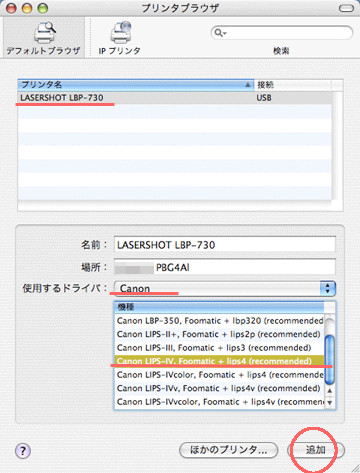
Task: Click the connection column header
Action: point(293,85)
